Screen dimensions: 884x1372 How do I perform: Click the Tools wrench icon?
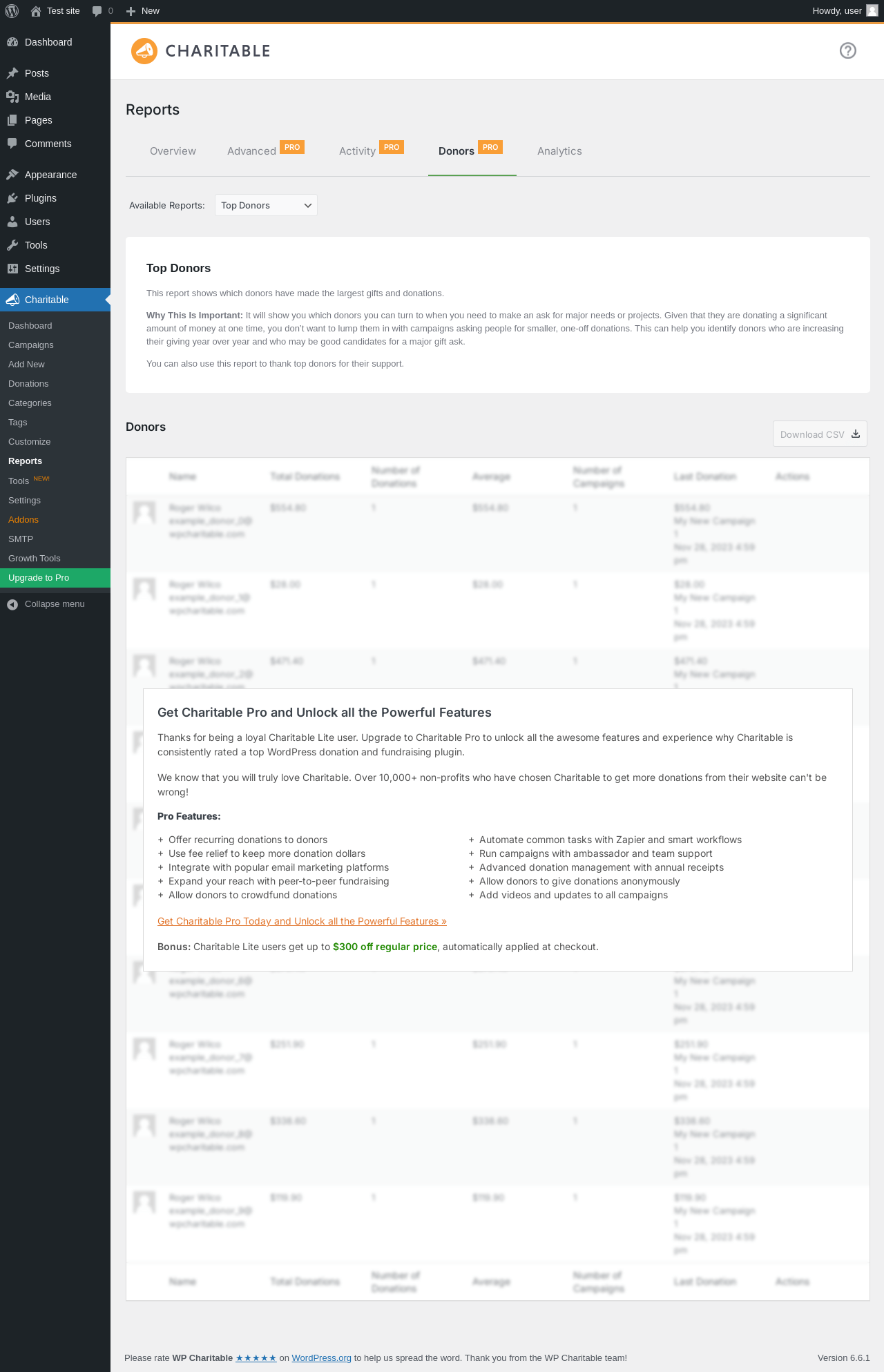[12, 245]
